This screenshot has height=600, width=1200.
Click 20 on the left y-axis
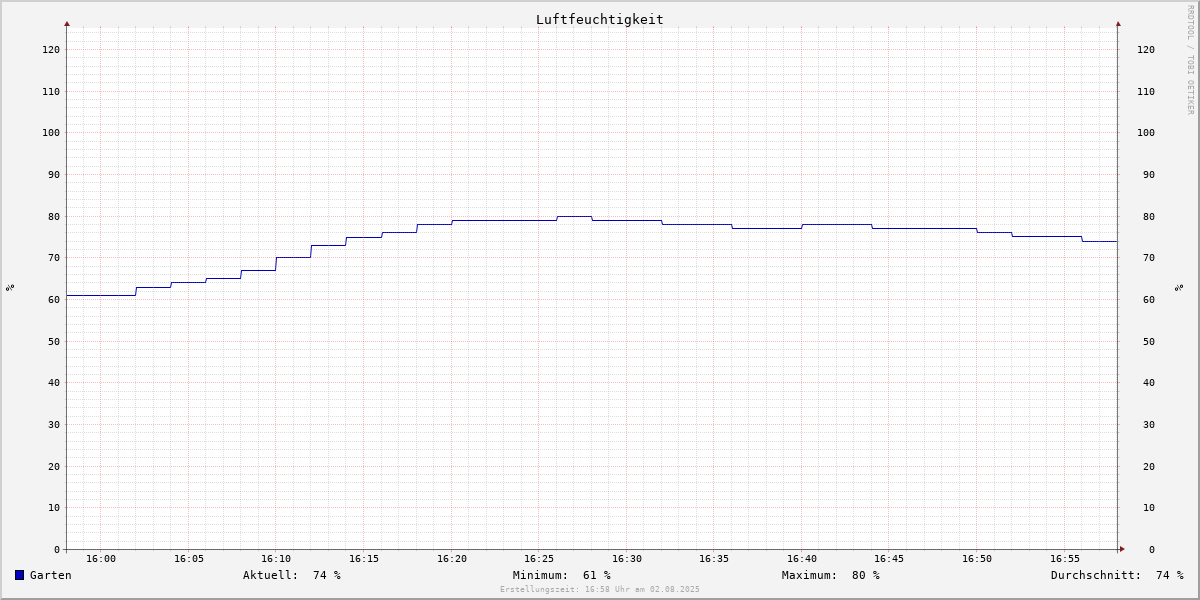click(x=54, y=466)
